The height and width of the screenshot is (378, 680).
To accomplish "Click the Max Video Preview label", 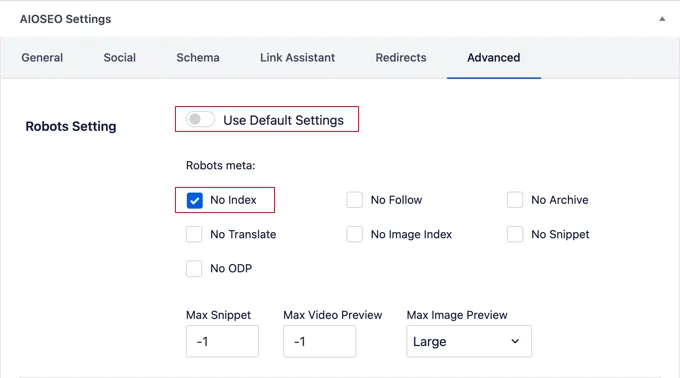I will click(x=333, y=315).
